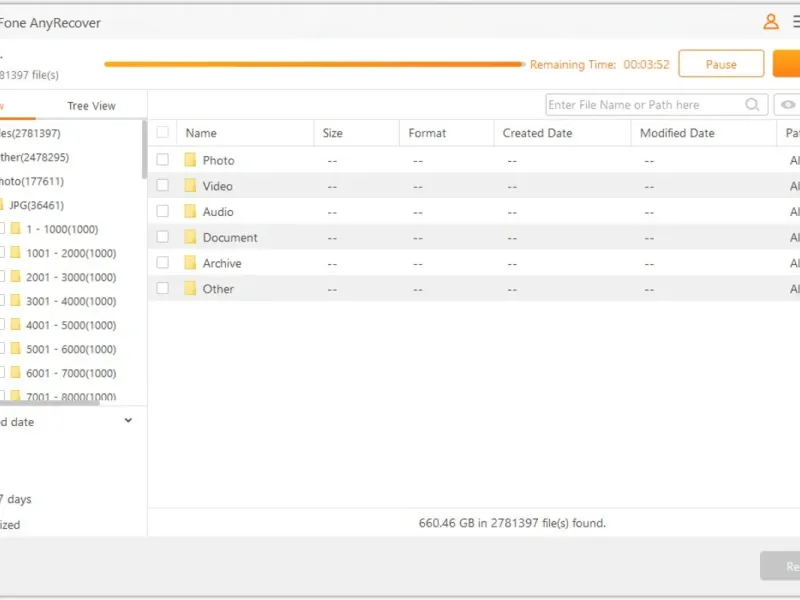Viewport: 800px width, 600px height.
Task: Click folder icon for 3001 - 4000(1000)
Action: [16, 301]
